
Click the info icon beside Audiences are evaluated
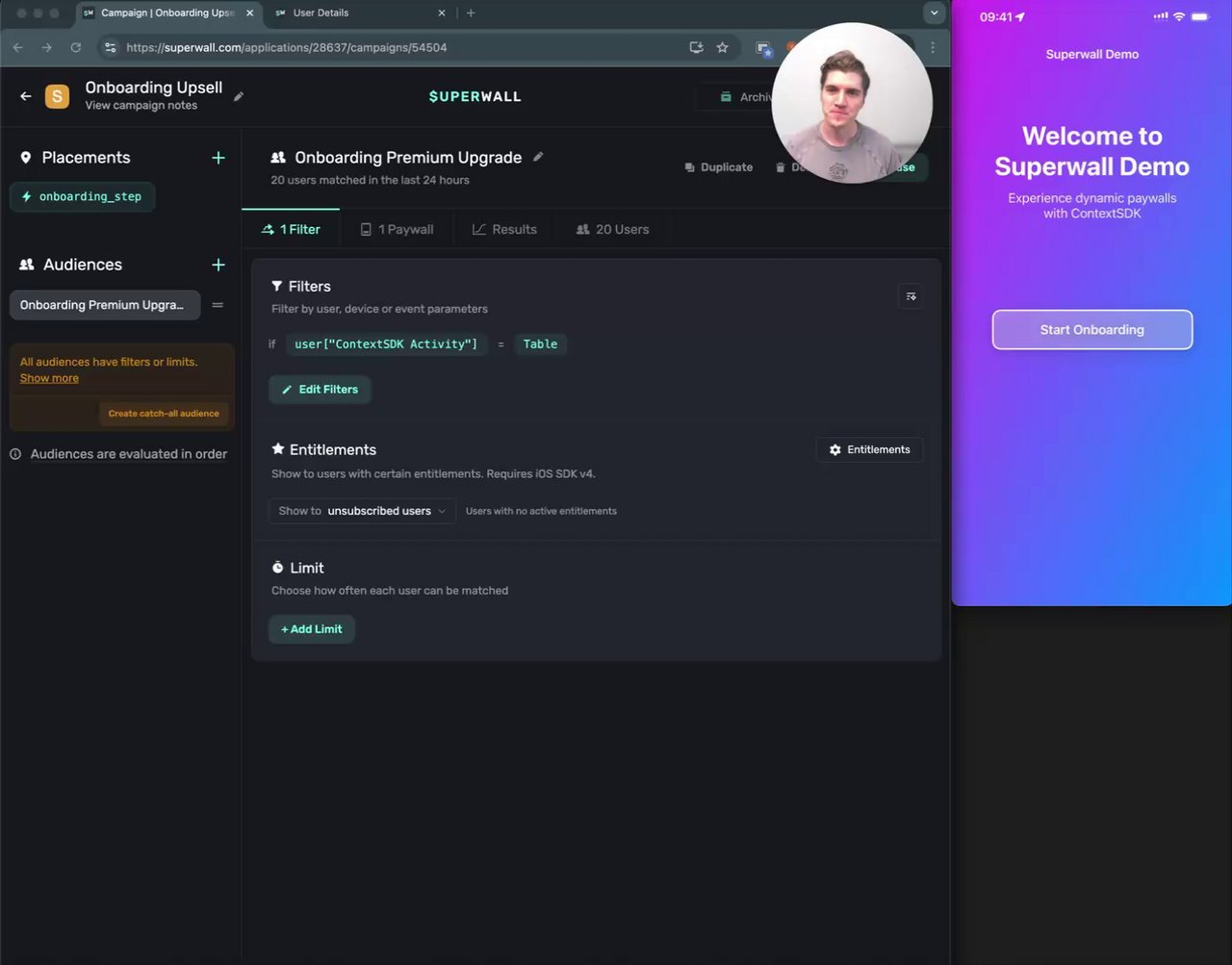point(15,454)
